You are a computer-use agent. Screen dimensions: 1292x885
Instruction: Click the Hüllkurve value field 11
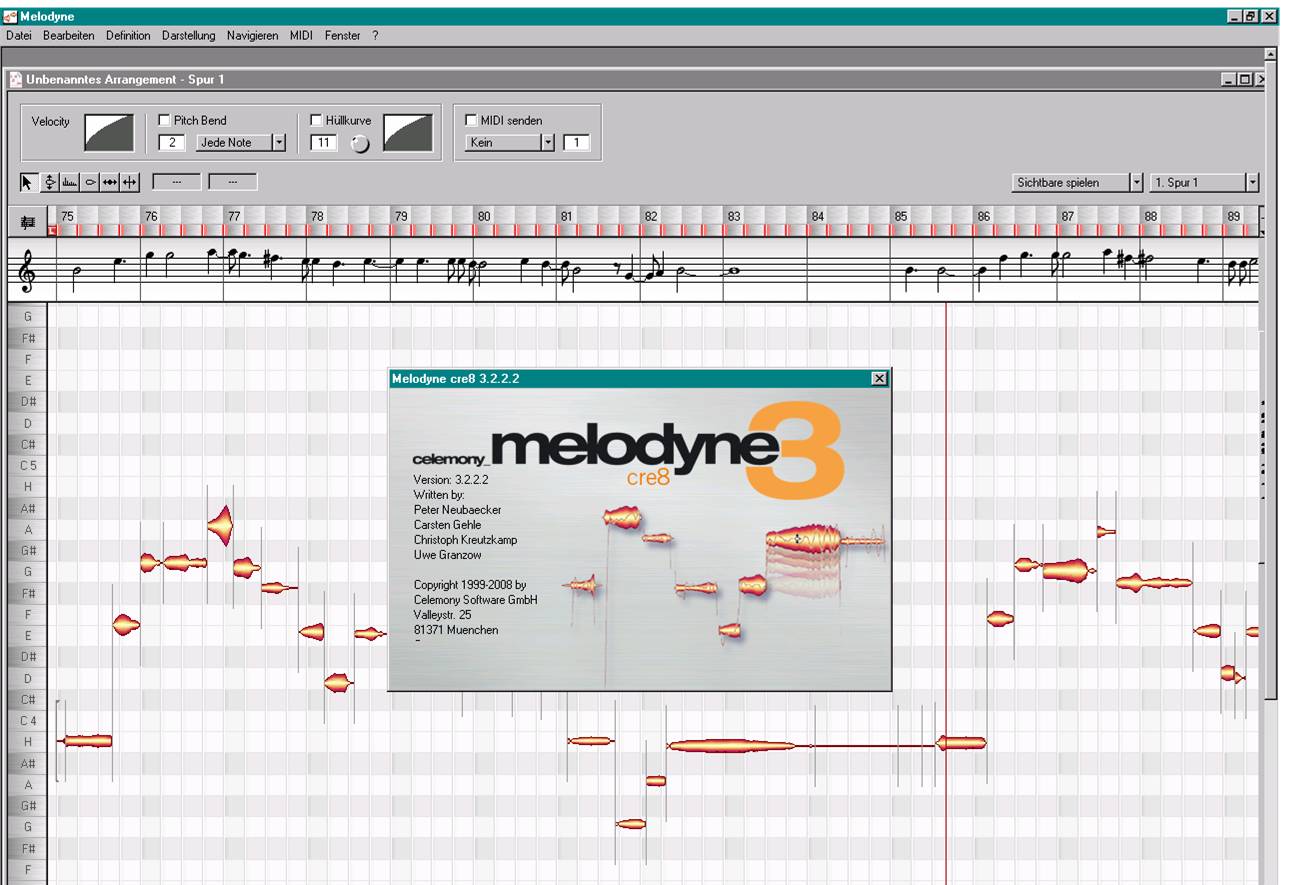tap(324, 143)
